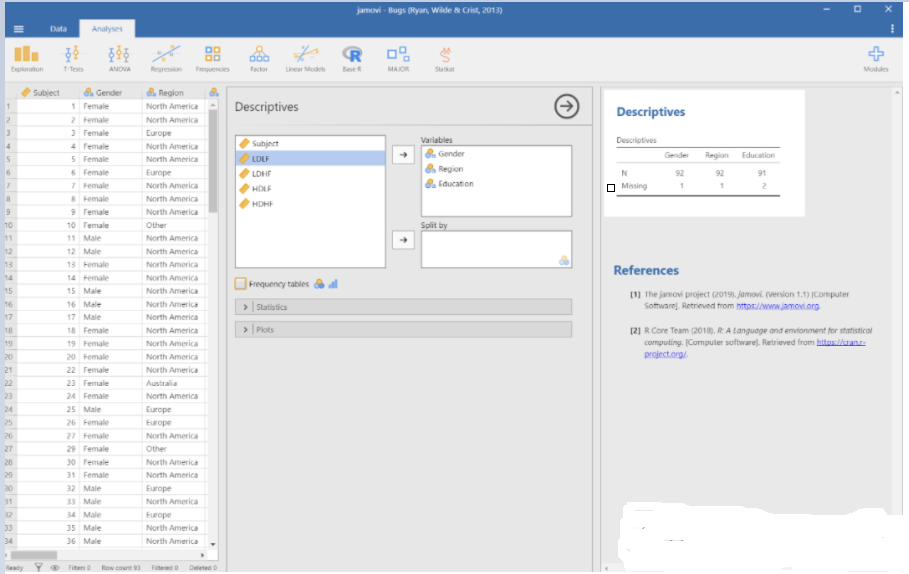This screenshot has width=909, height=574.
Task: Toggle the filter funnel in status bar
Action: (x=39, y=567)
